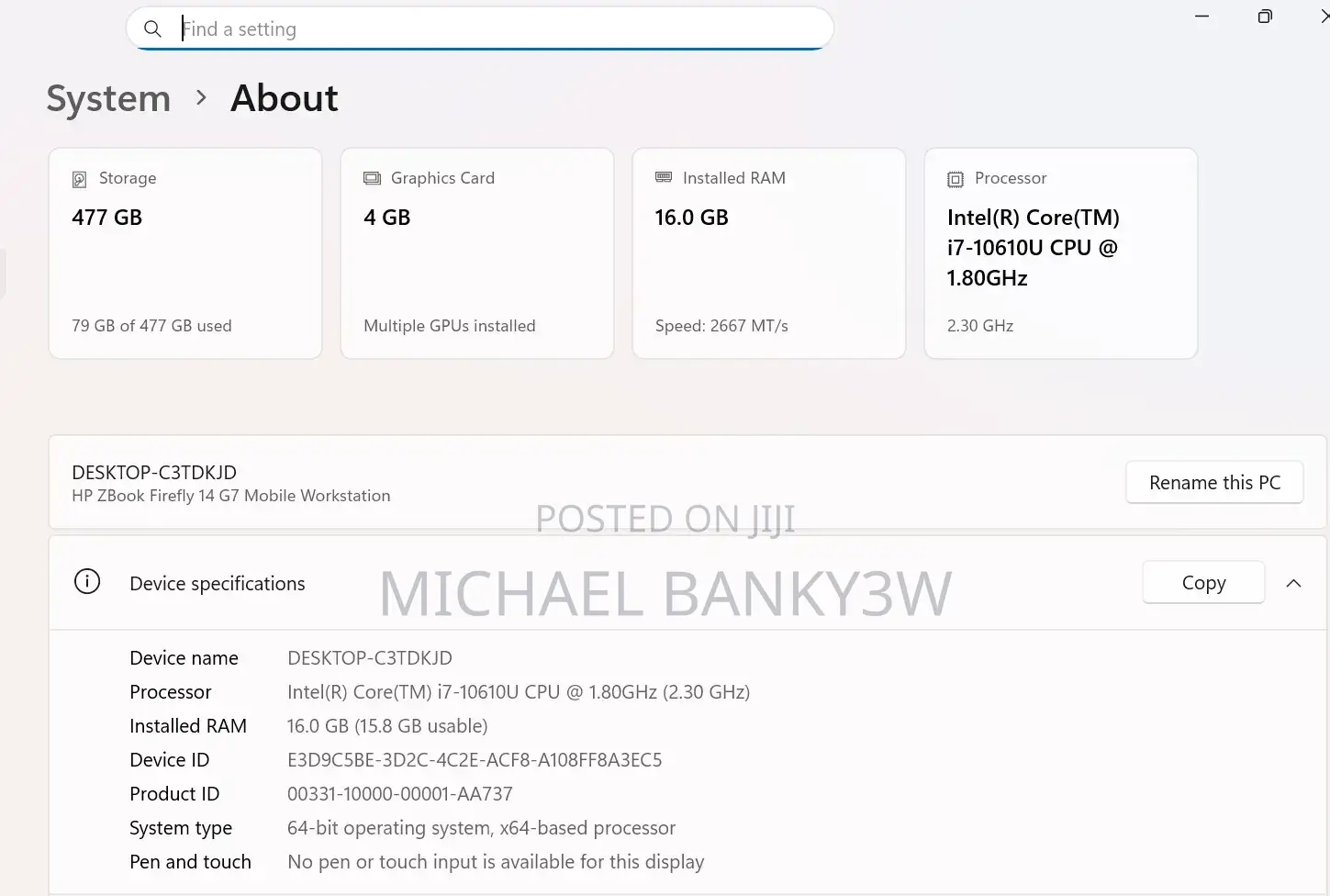
Task: Click the System type label
Action: (x=181, y=828)
